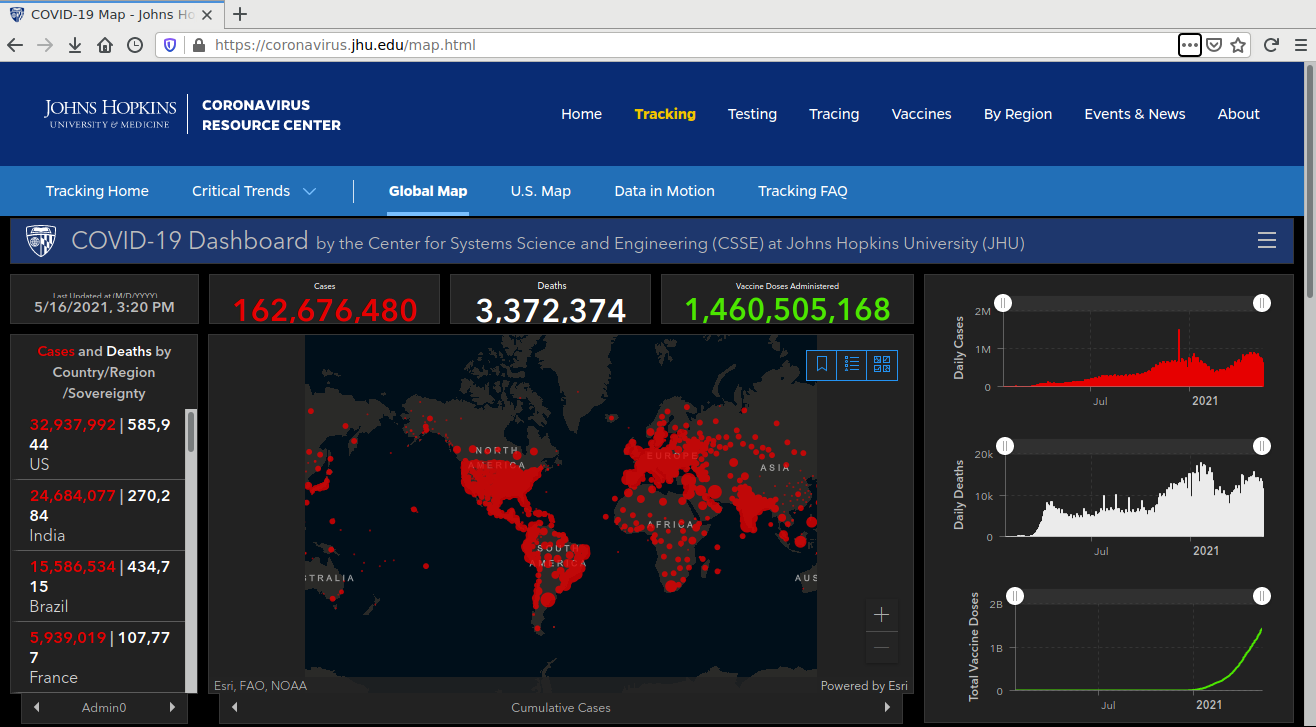Screen dimensions: 1316x727
Task: Show next Admin level list
Action: [x=171, y=707]
